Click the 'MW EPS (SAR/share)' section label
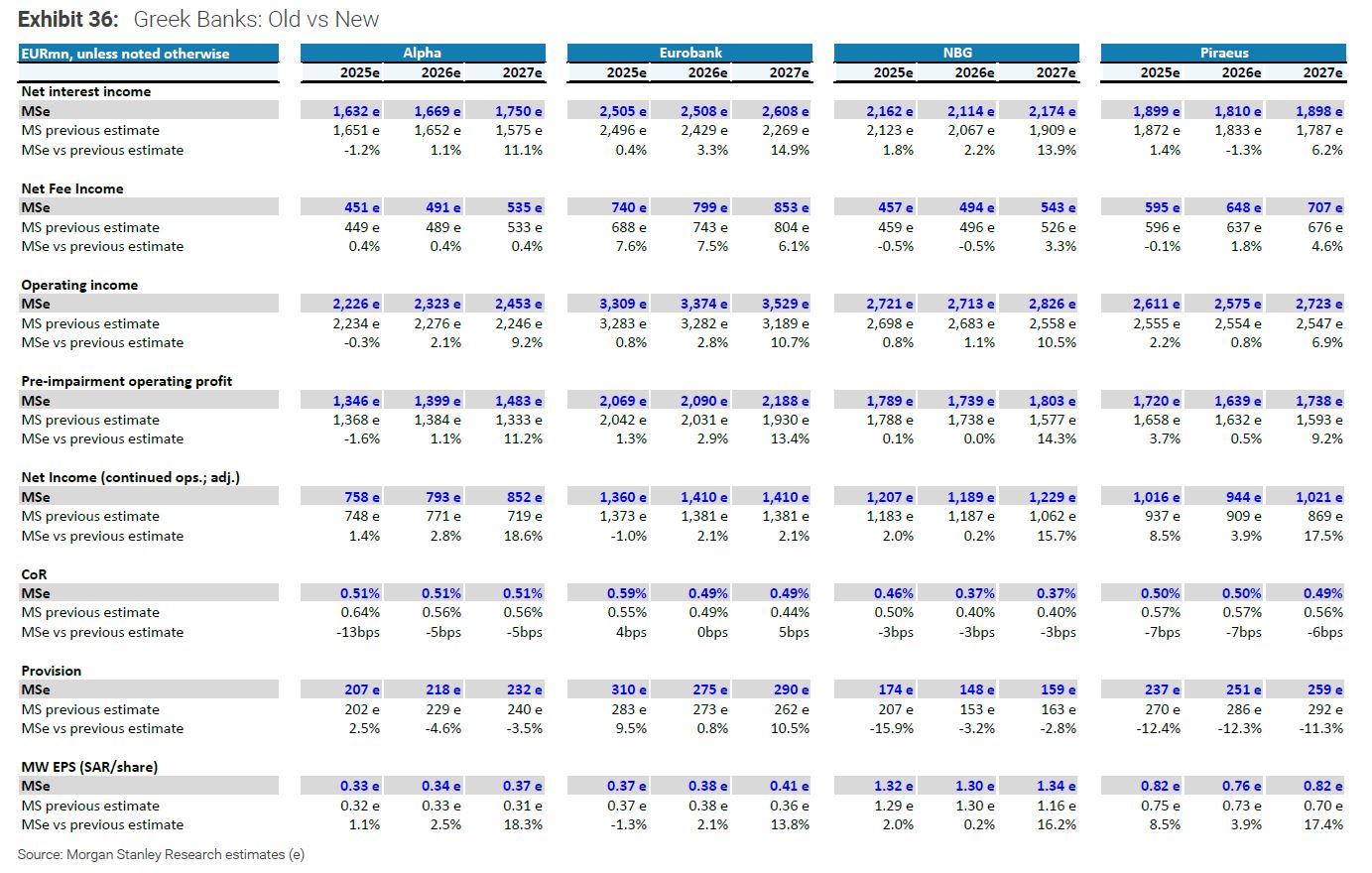The image size is (1372, 873). tap(89, 767)
